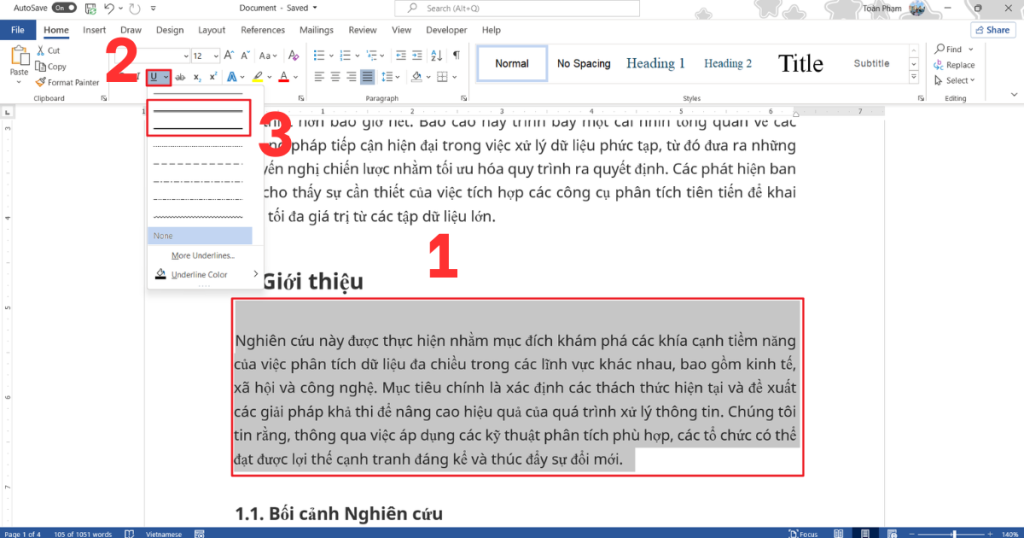Viewport: 1024px width, 538px height.
Task: Open the References tab
Action: pyautogui.click(x=263, y=30)
